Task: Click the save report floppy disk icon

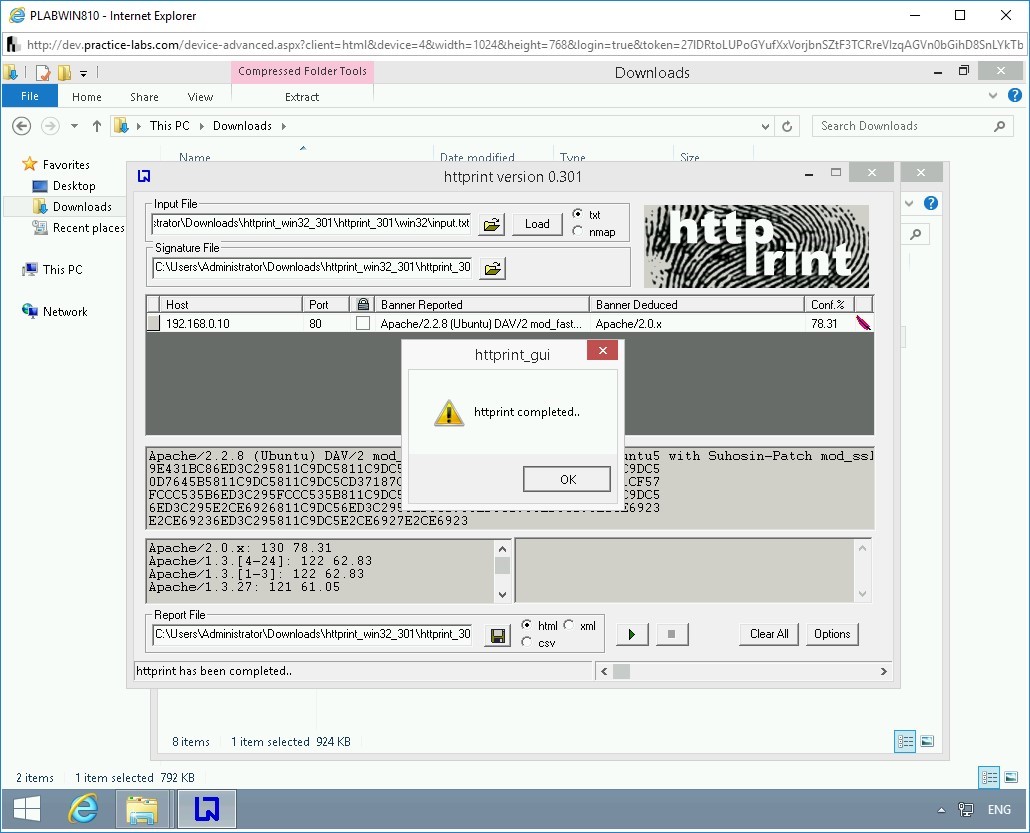Action: [x=497, y=635]
